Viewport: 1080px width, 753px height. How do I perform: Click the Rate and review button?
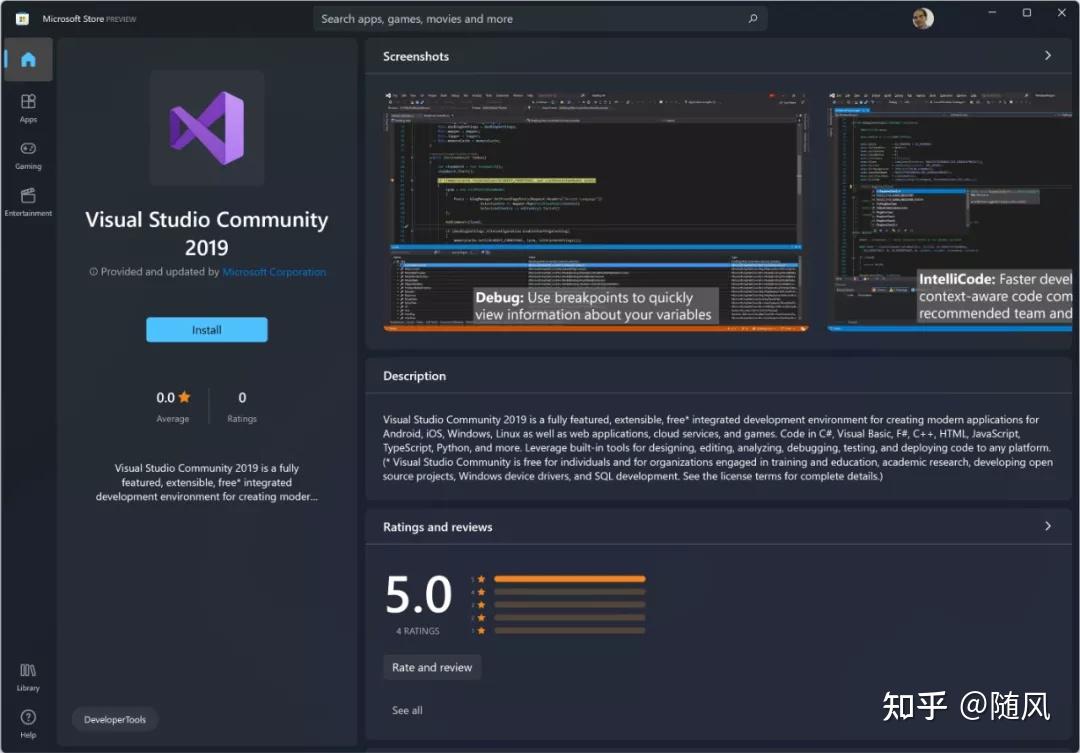[x=432, y=667]
